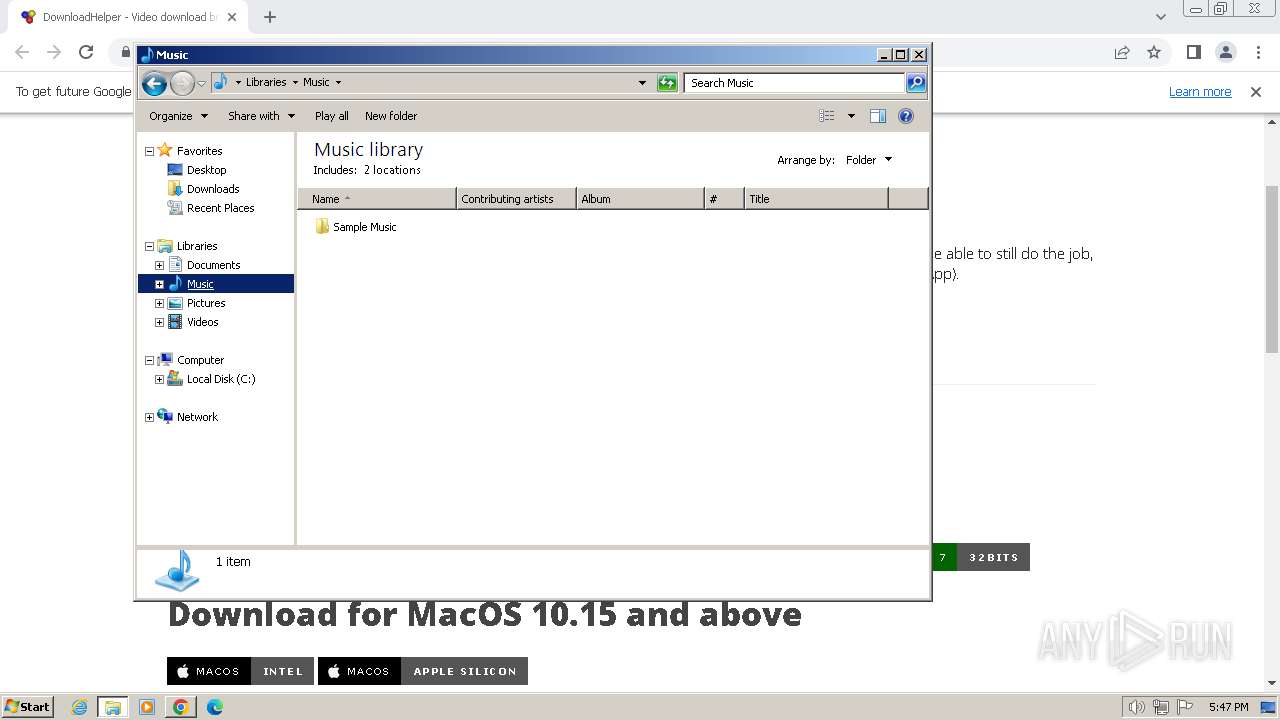Focus the Search Music field

795,83
